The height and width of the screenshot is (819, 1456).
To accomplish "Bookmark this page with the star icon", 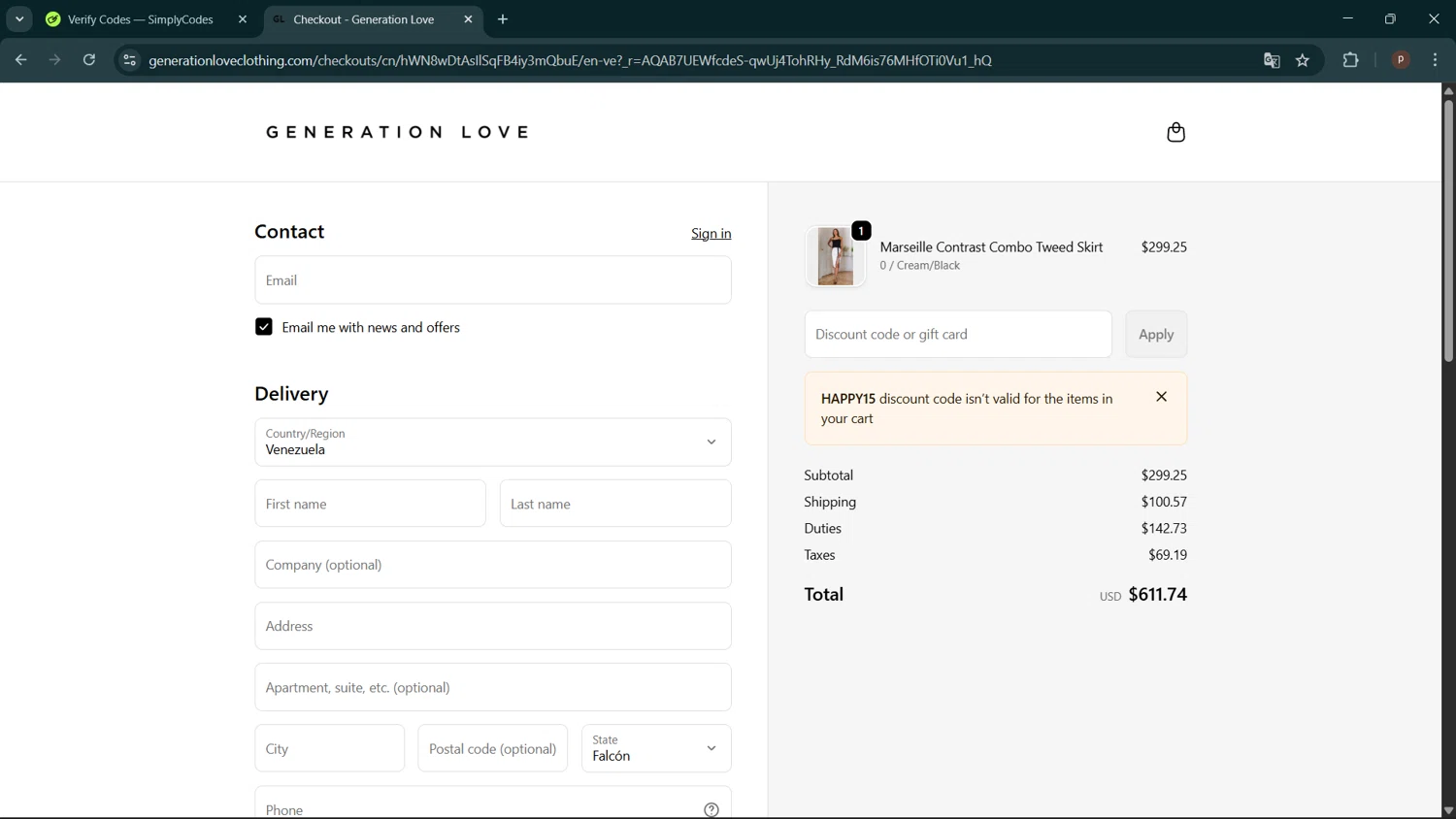I will click(1303, 60).
